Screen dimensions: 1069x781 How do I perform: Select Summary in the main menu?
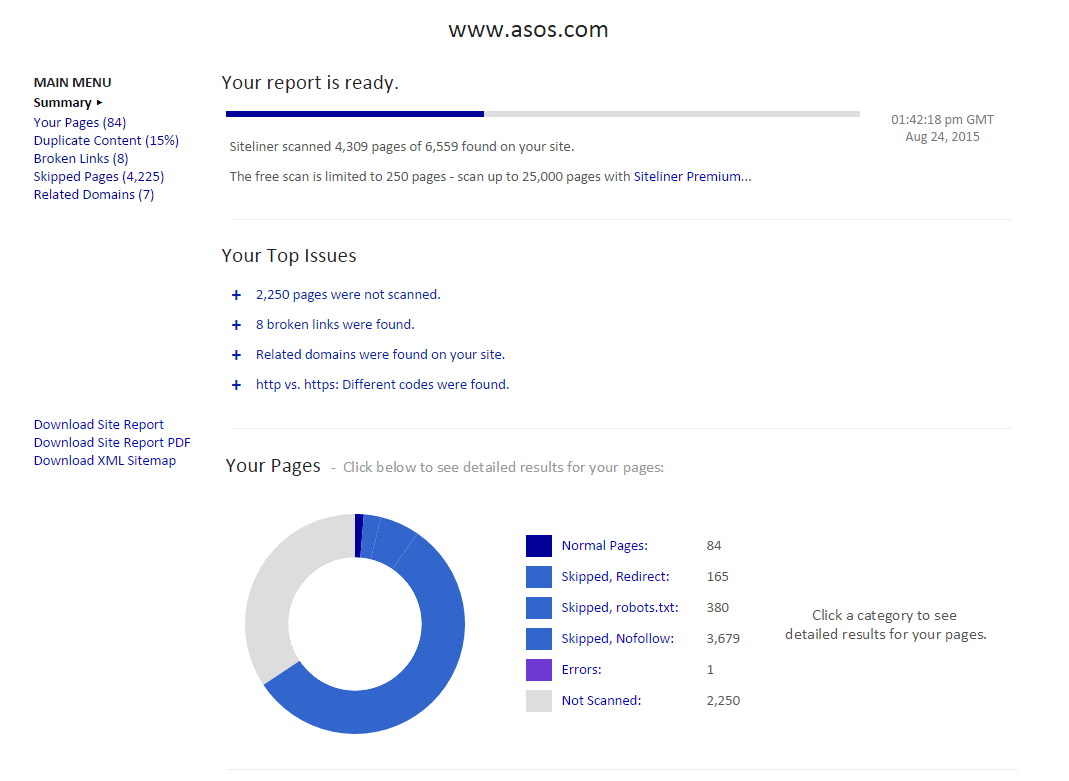point(63,103)
